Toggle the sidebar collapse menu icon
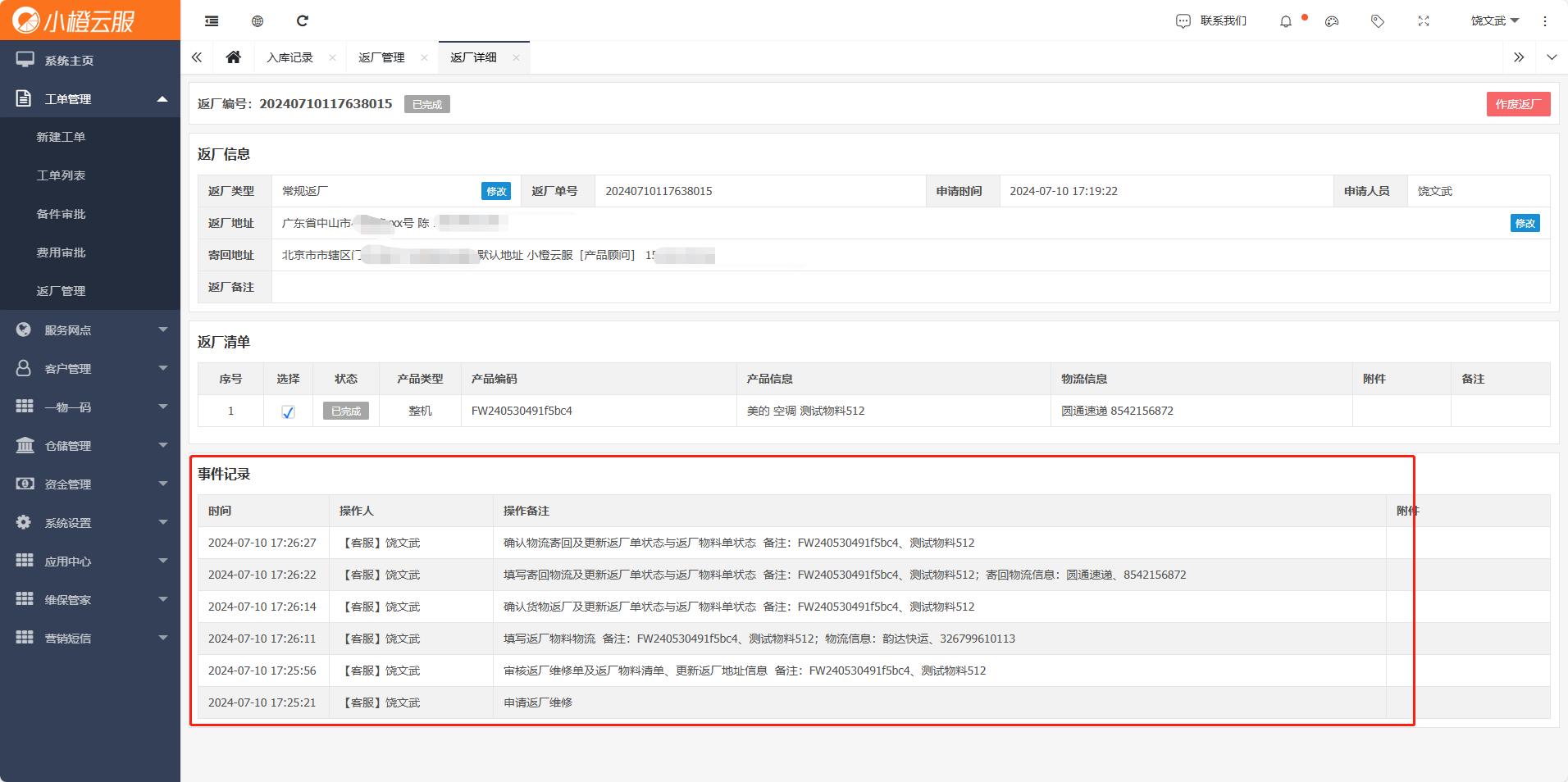The width and height of the screenshot is (1568, 782). [212, 20]
